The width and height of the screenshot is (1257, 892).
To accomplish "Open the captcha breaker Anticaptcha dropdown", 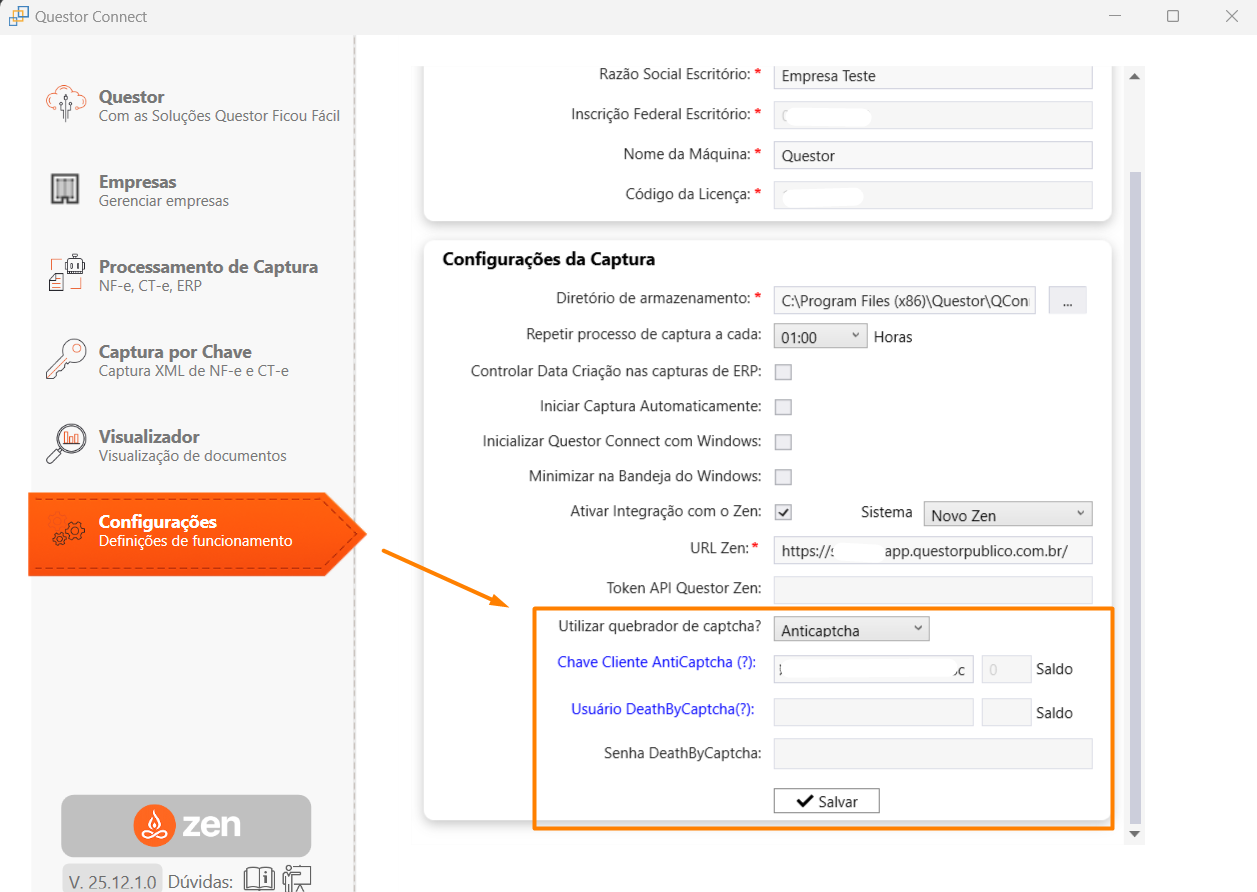I will point(851,629).
